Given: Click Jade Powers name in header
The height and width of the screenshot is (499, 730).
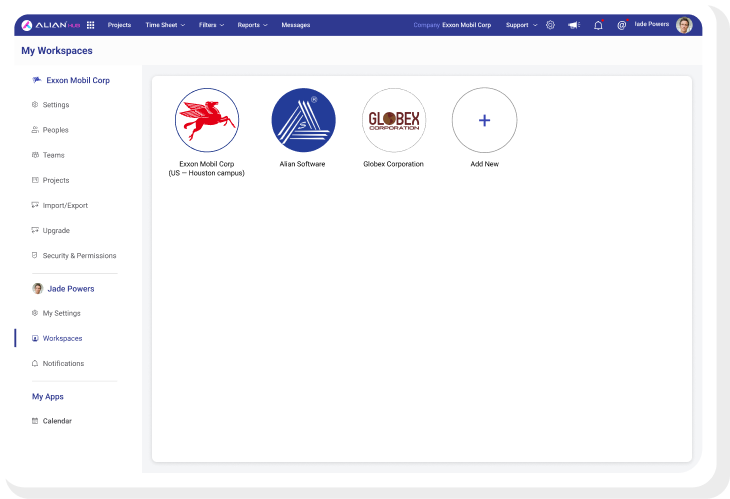Looking at the screenshot, I should click(652, 24).
